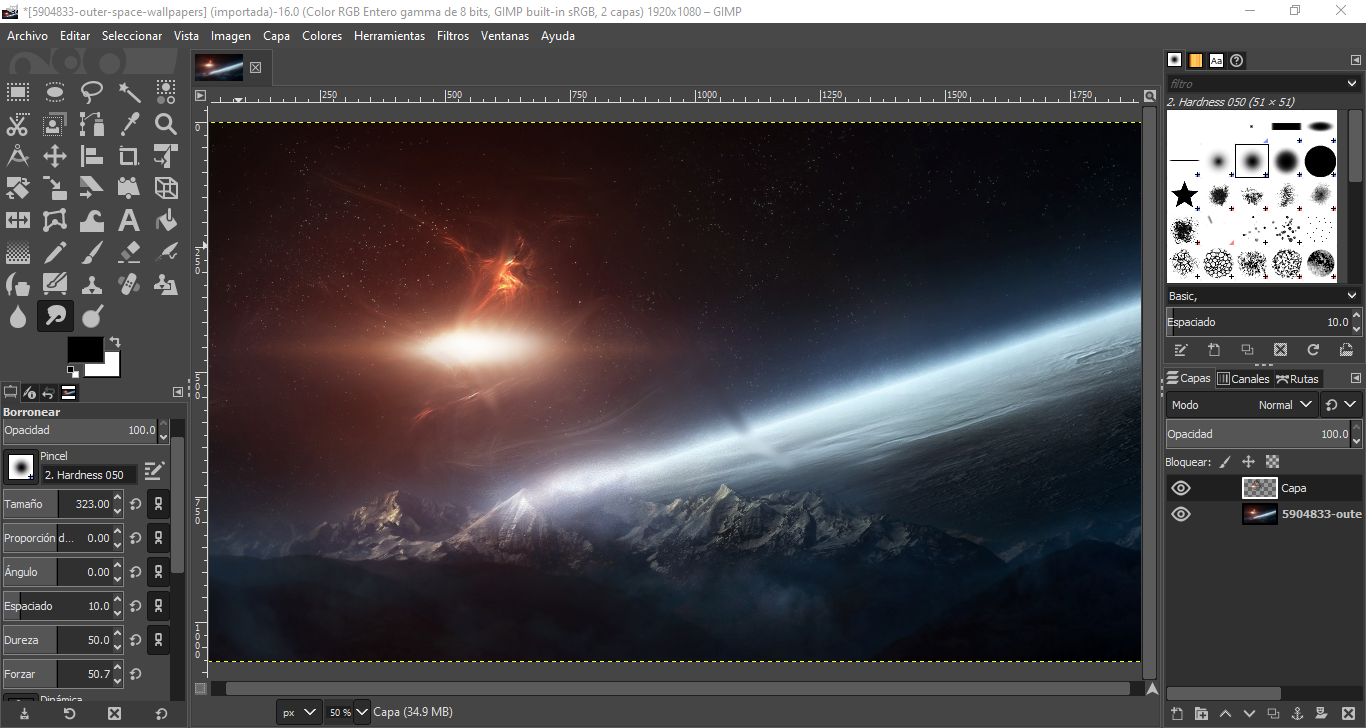Image resolution: width=1366 pixels, height=728 pixels.
Task: Select the Color Picker eyedropper tool
Action: pyautogui.click(x=129, y=124)
